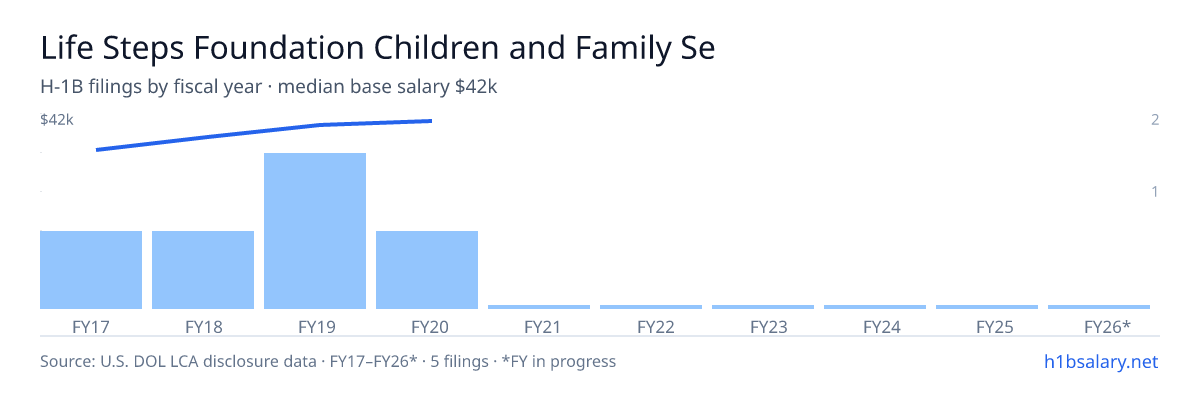
Task: Click the FY23 axis label
Action: pyautogui.click(x=763, y=327)
